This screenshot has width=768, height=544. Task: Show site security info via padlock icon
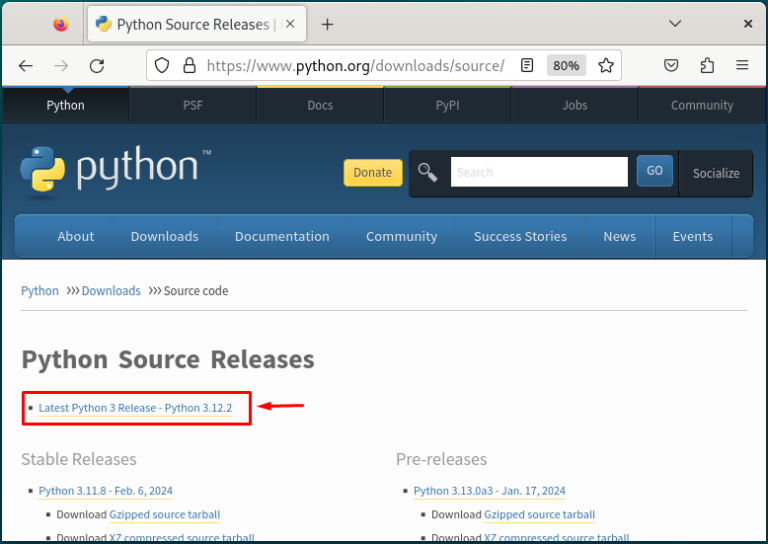189,65
